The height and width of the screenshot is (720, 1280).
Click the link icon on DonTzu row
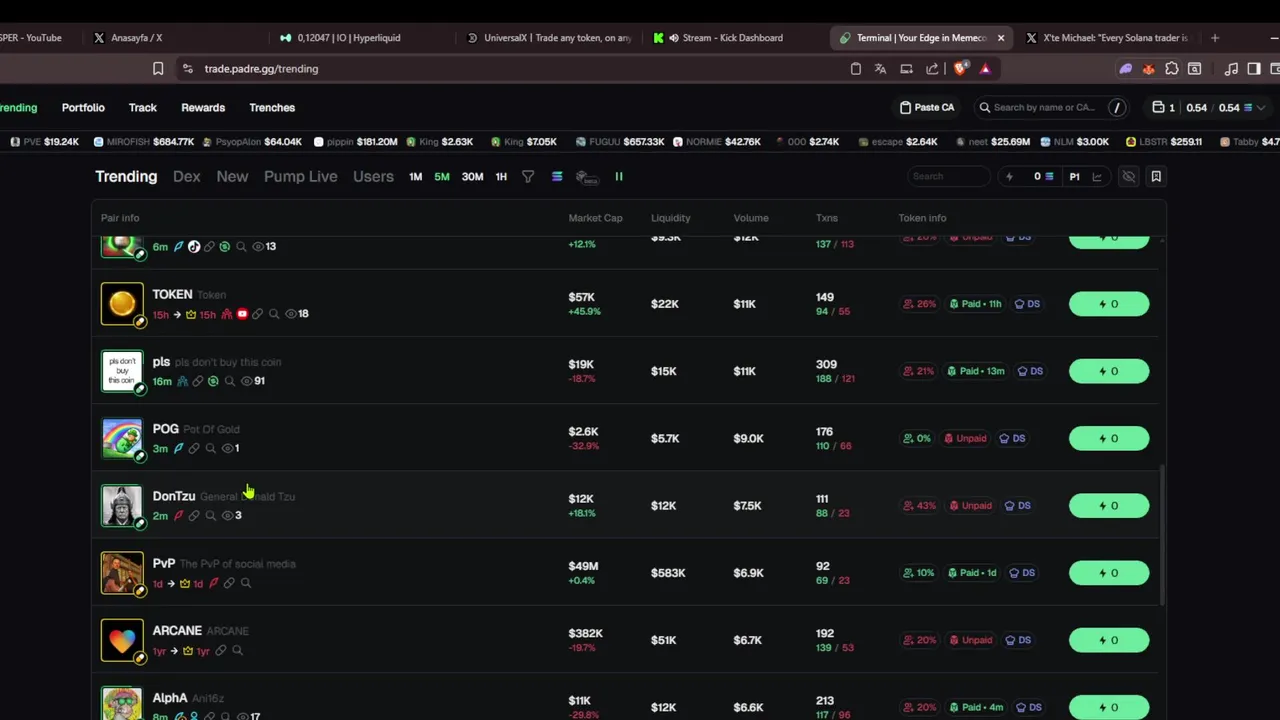point(194,516)
